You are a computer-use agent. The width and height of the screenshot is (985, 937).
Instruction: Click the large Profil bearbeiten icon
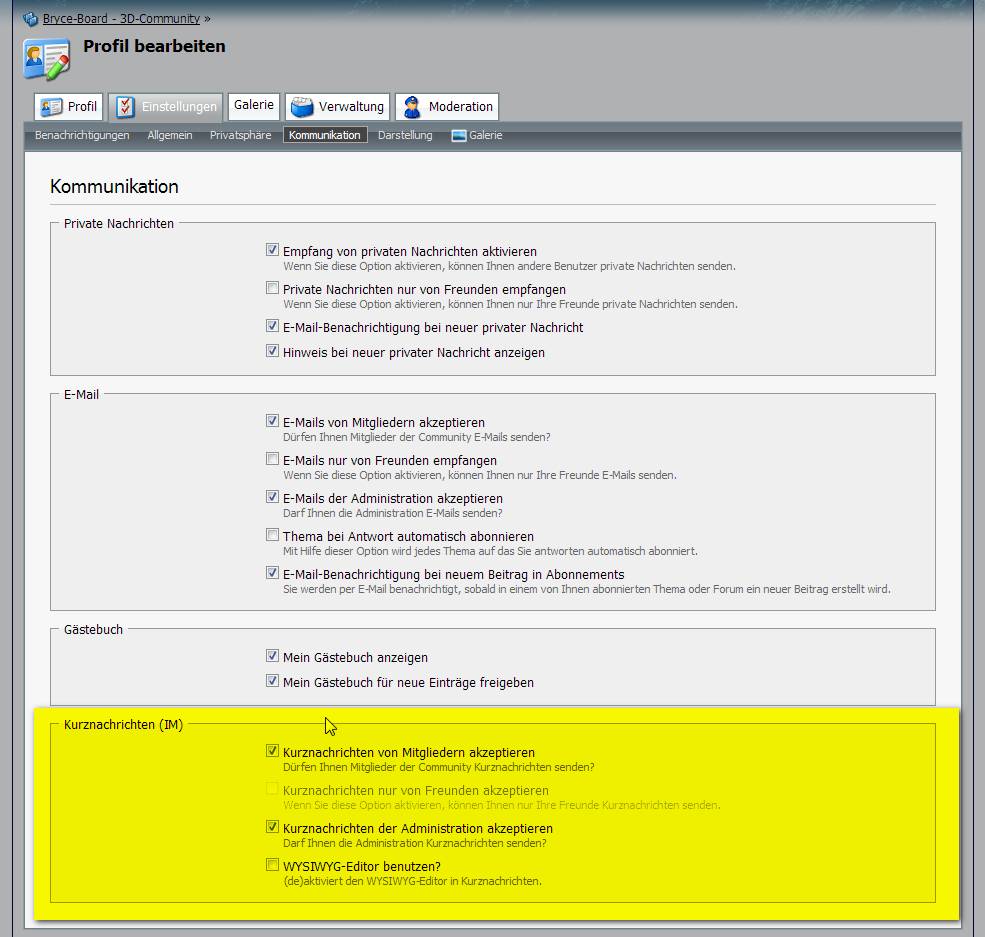click(x=46, y=59)
